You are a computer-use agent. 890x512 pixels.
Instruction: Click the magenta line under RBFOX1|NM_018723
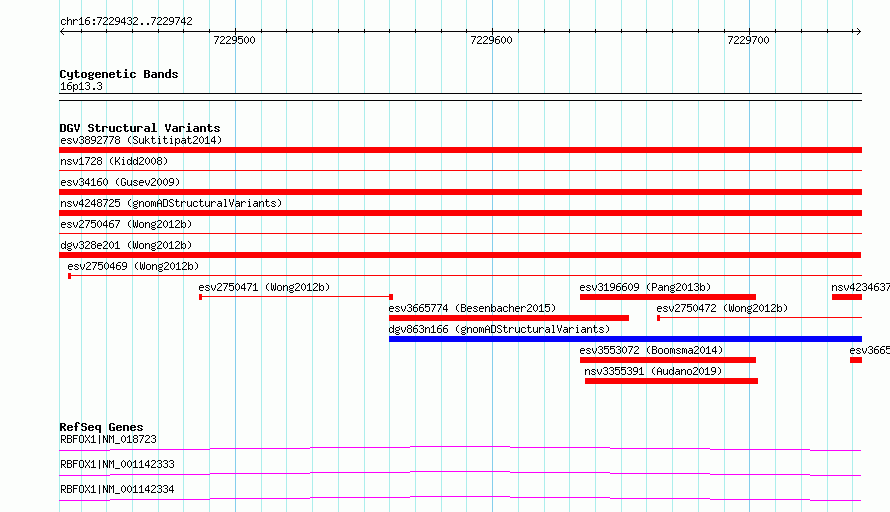coord(460,449)
